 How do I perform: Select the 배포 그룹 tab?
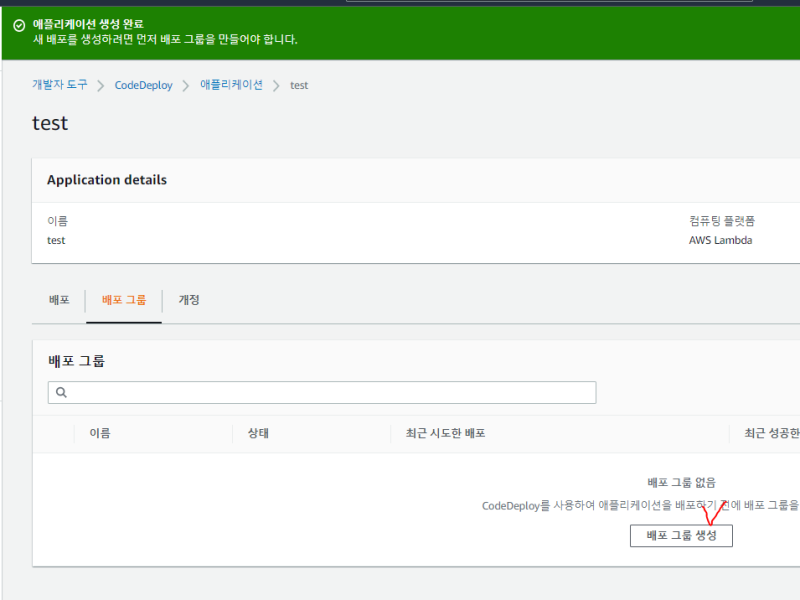tap(124, 300)
